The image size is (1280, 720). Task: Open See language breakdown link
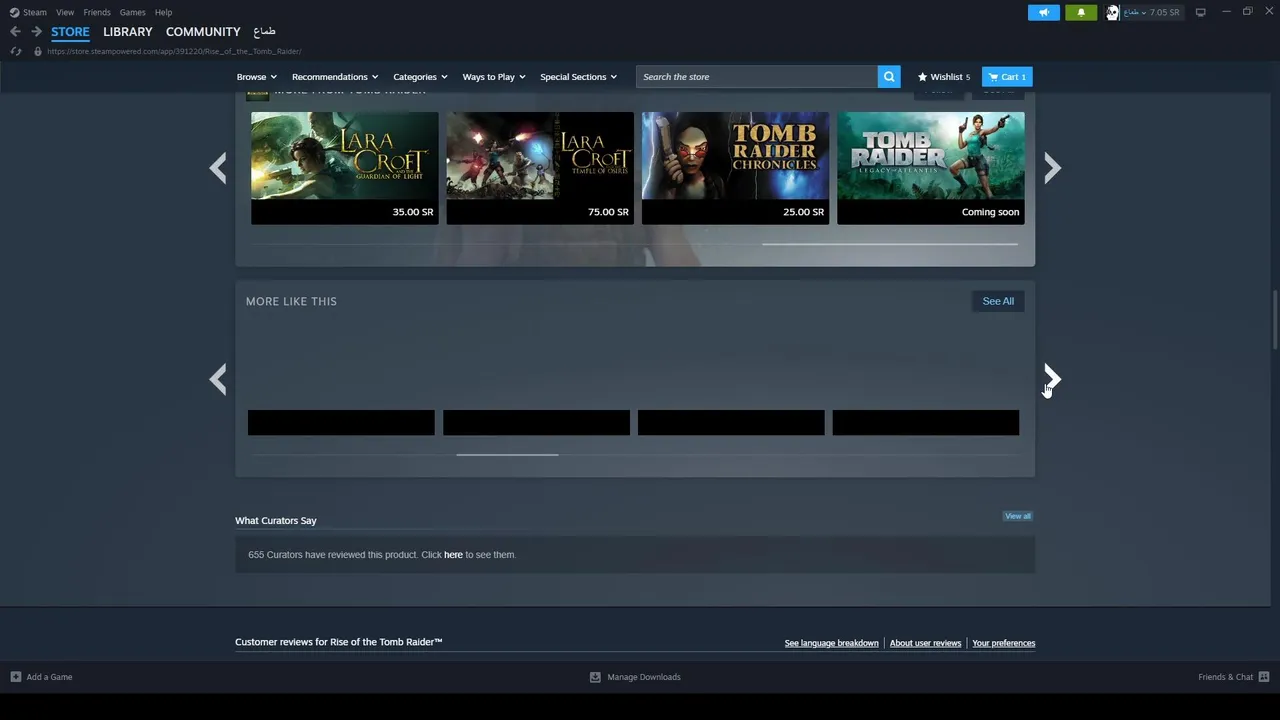(x=831, y=643)
